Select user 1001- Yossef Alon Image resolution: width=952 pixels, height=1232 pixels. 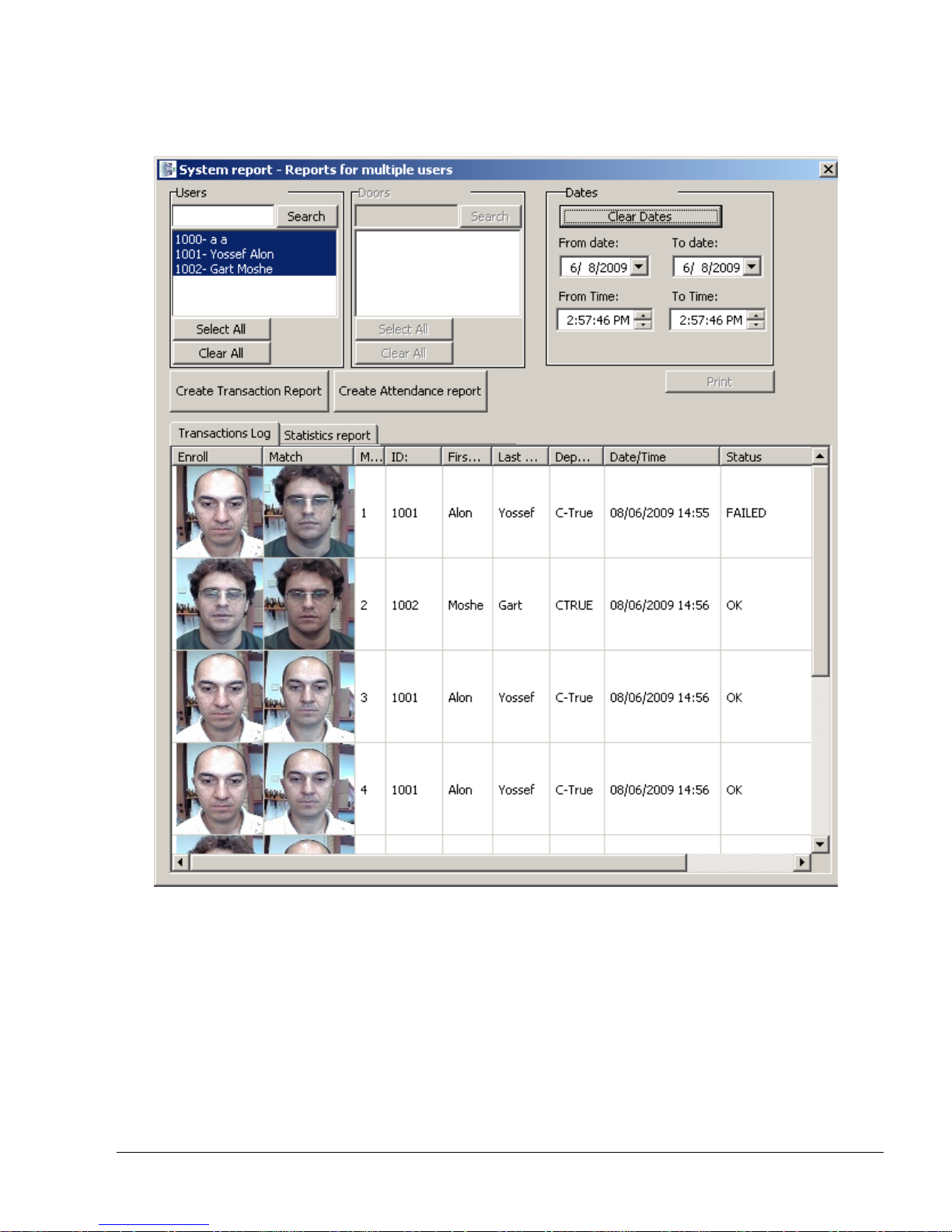[254, 254]
